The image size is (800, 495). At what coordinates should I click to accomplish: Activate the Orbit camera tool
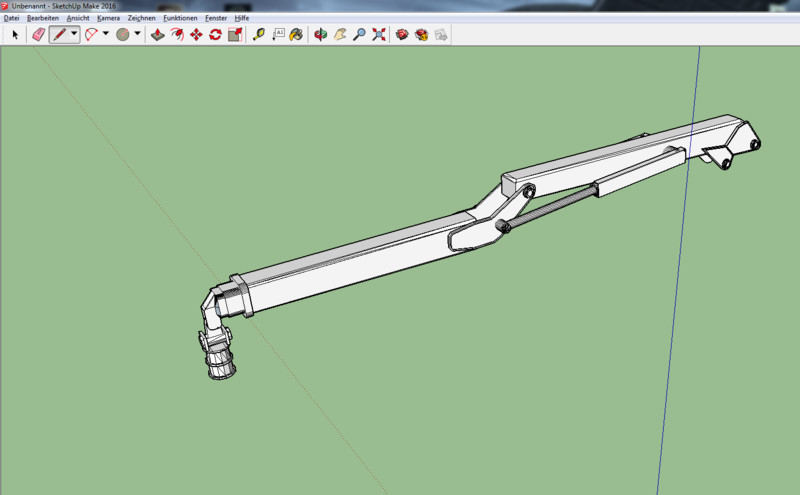pyautogui.click(x=321, y=34)
